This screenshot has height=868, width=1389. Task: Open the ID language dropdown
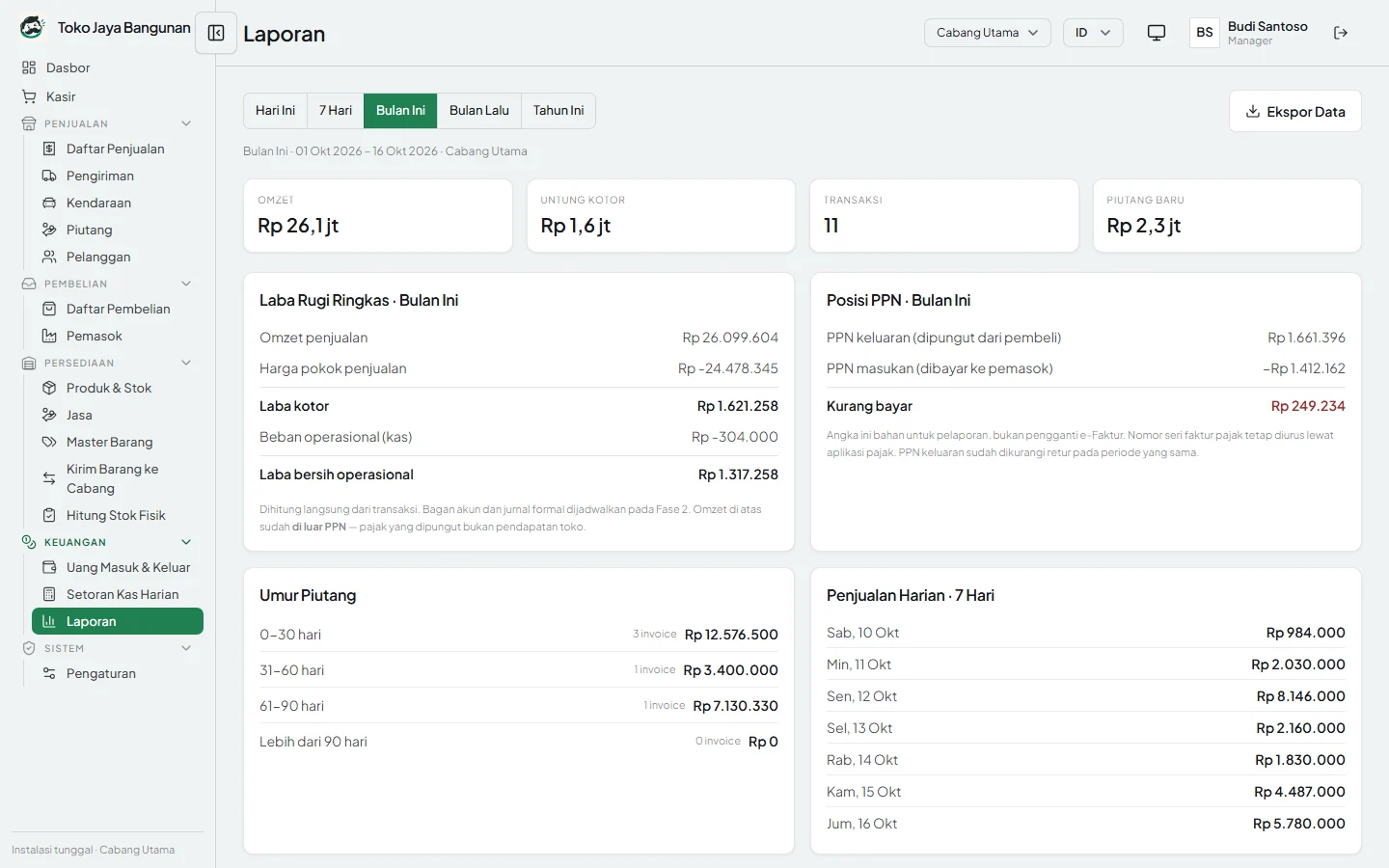coord(1093,33)
